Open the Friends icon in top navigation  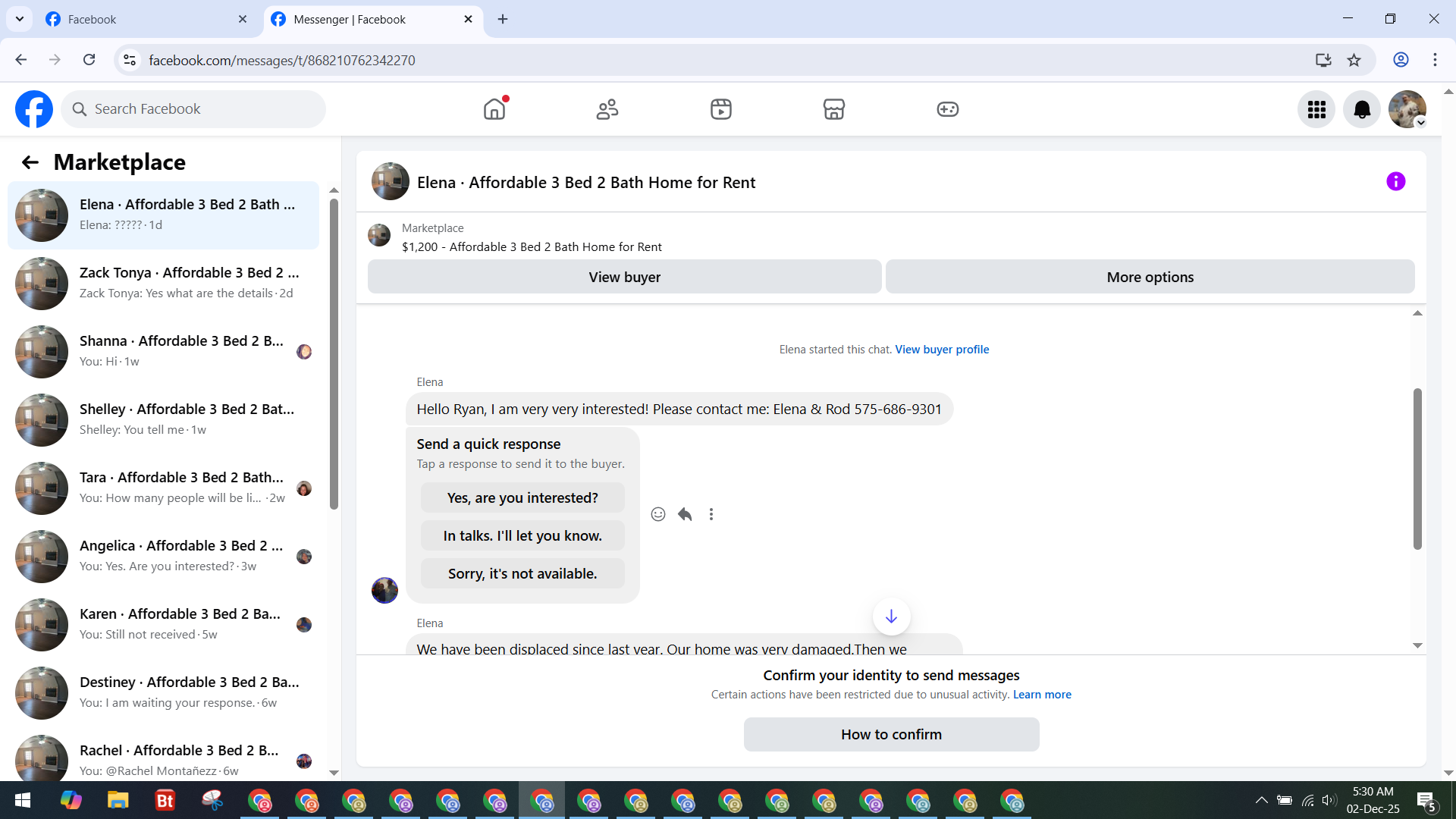607,109
